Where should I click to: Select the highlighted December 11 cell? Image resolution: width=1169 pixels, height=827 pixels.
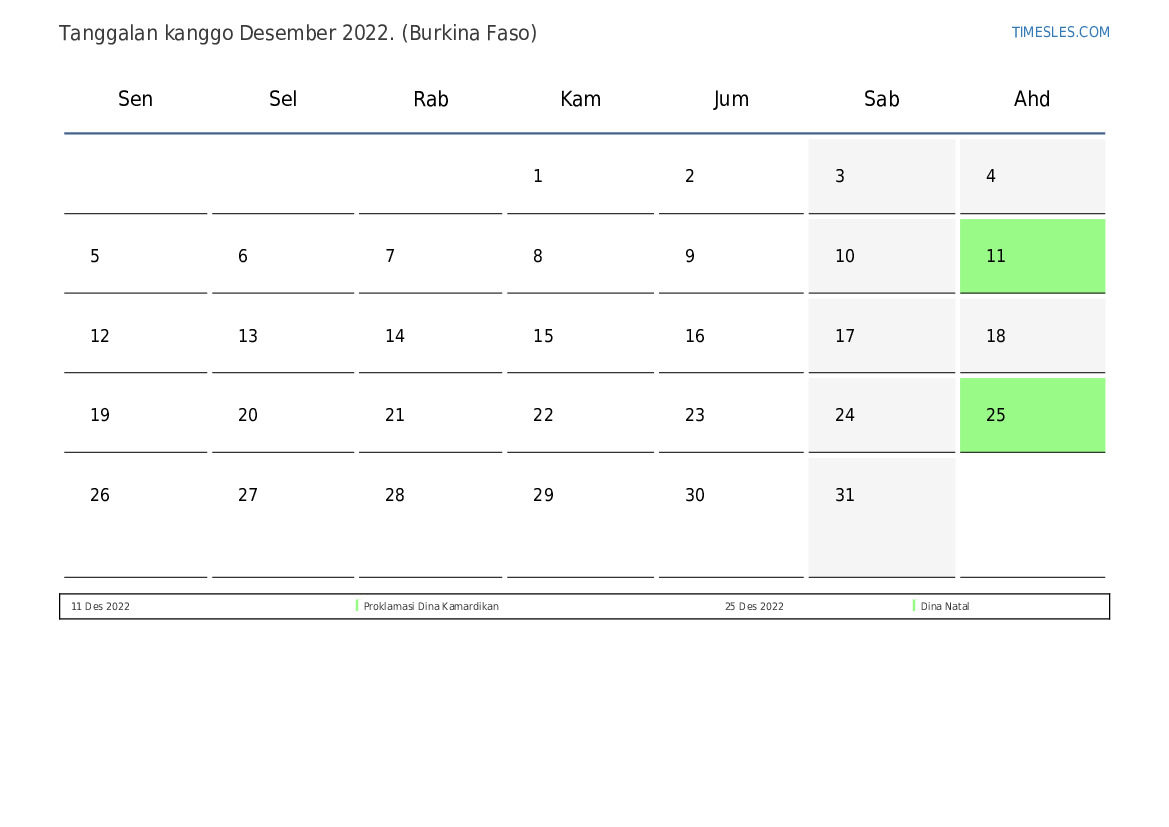coord(1032,256)
